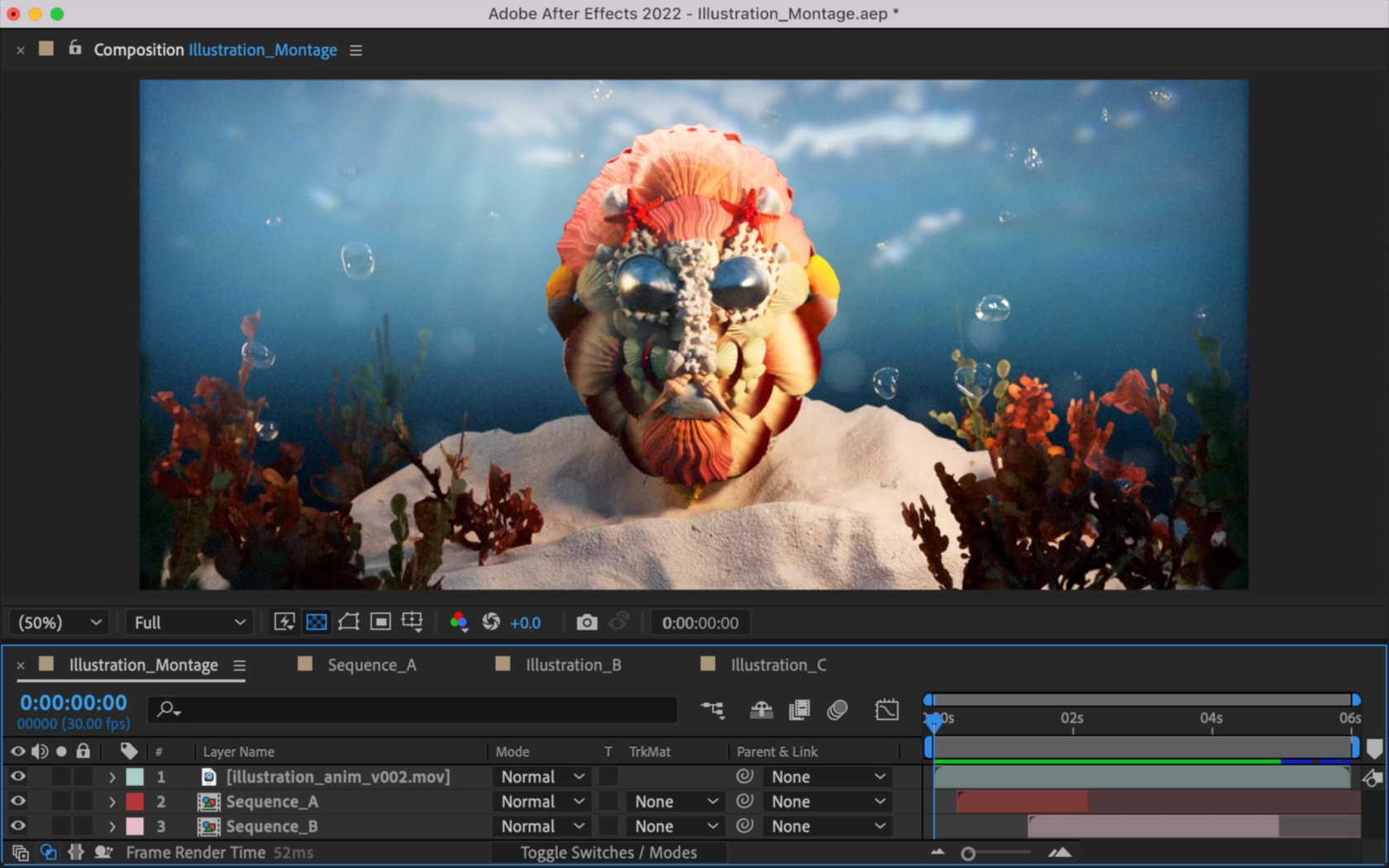This screenshot has width=1389, height=868.
Task: Toggle mask and shape path visibility
Action: (x=349, y=622)
